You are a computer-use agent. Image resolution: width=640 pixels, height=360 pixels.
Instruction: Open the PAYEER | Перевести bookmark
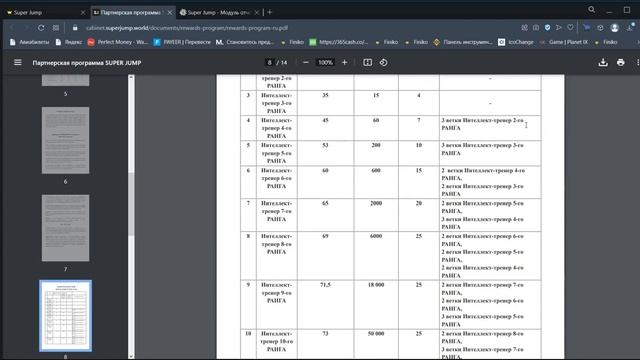(x=182, y=42)
